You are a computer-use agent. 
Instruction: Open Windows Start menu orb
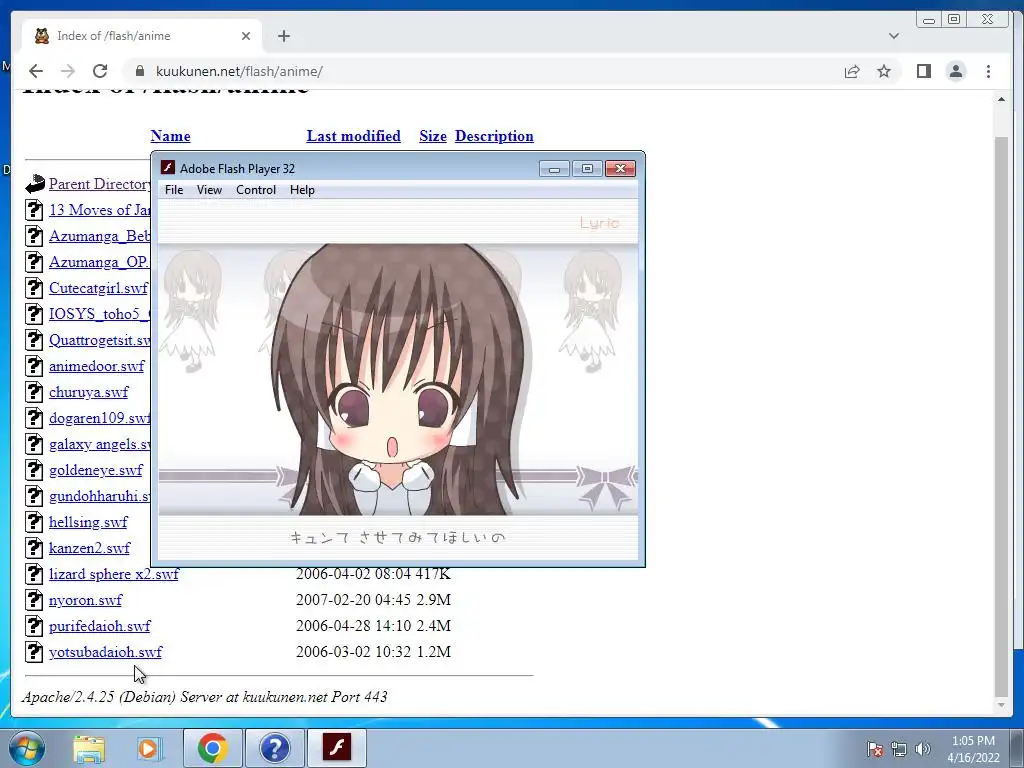click(x=27, y=748)
